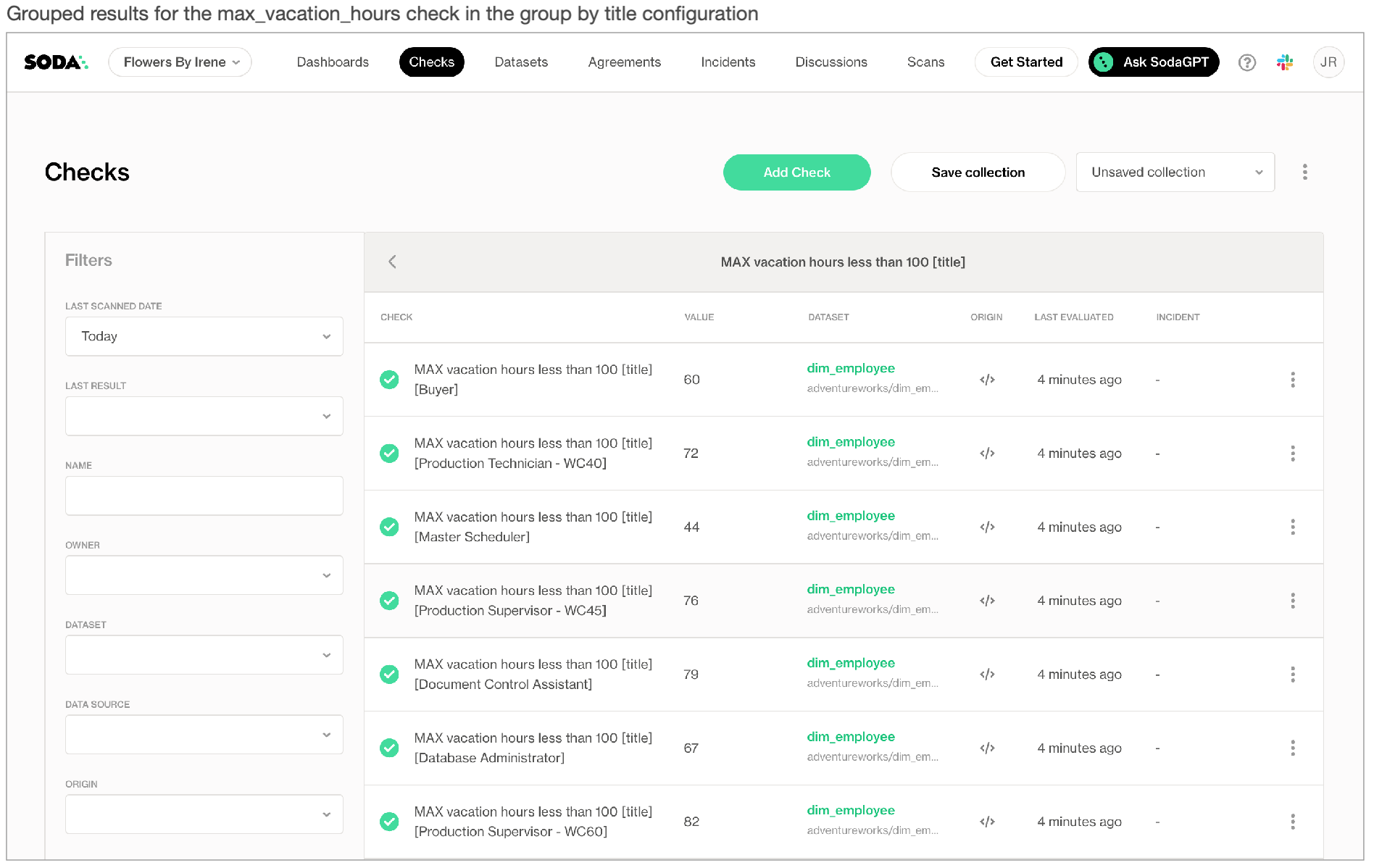Open the Last Result filter dropdown
1374x868 pixels.
point(204,416)
